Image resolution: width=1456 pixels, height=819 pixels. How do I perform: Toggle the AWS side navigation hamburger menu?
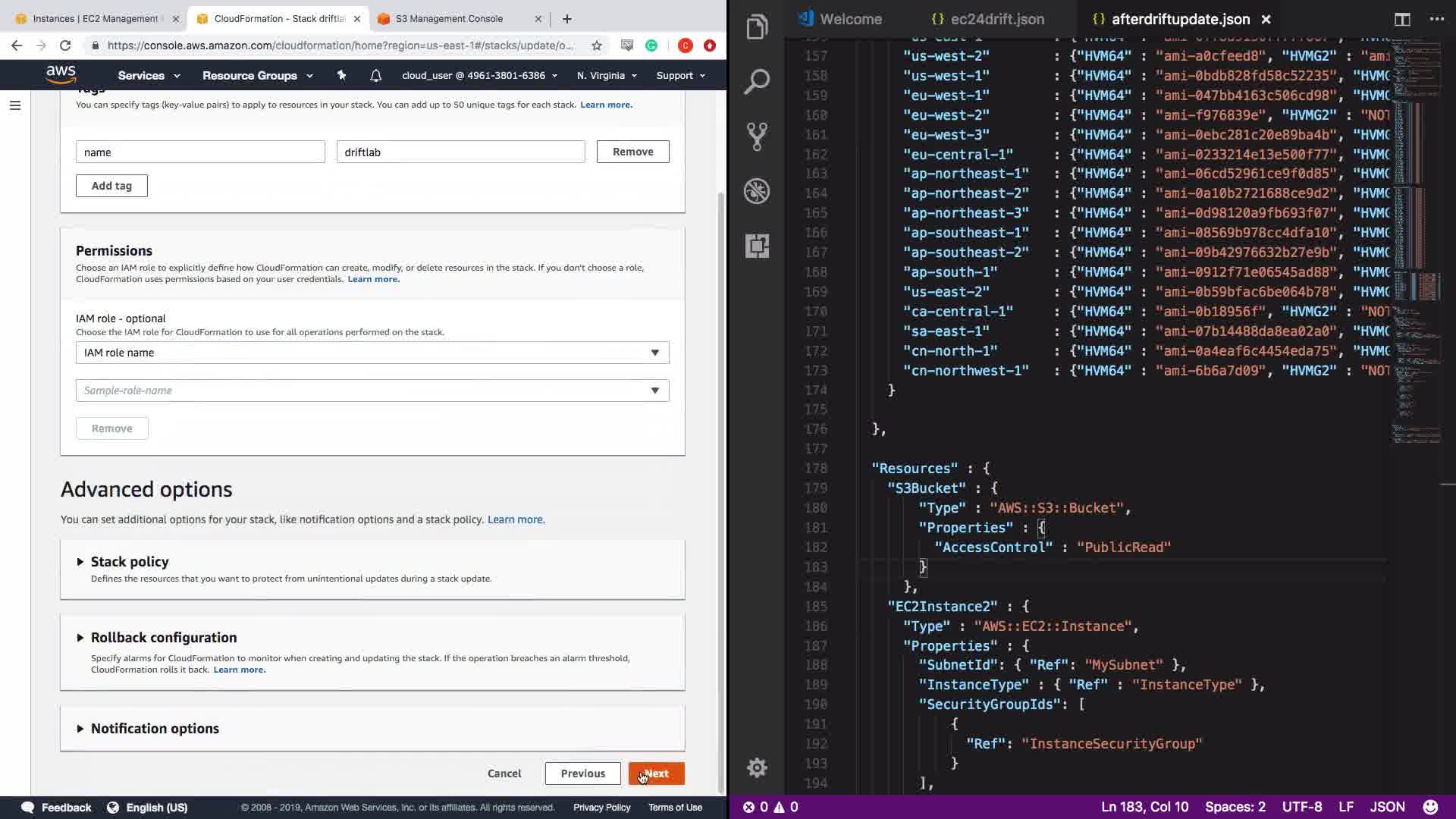[15, 105]
